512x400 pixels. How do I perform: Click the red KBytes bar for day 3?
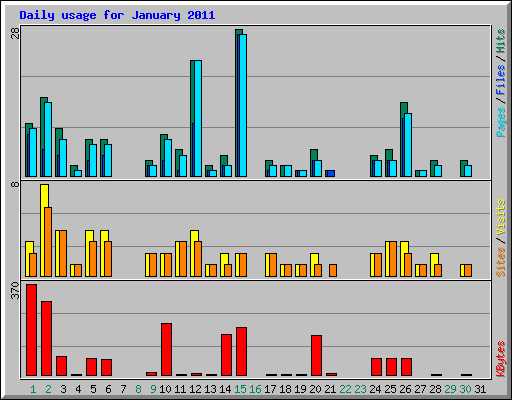[x=61, y=366]
